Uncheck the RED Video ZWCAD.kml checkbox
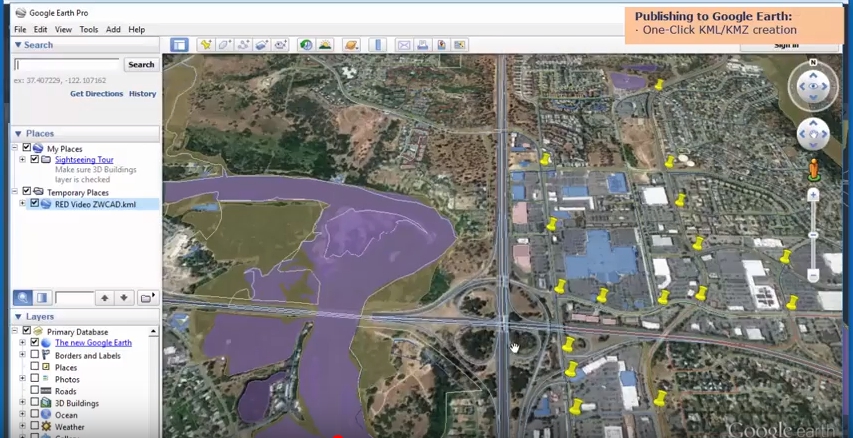Viewport: 853px width, 438px height. pyautogui.click(x=35, y=203)
